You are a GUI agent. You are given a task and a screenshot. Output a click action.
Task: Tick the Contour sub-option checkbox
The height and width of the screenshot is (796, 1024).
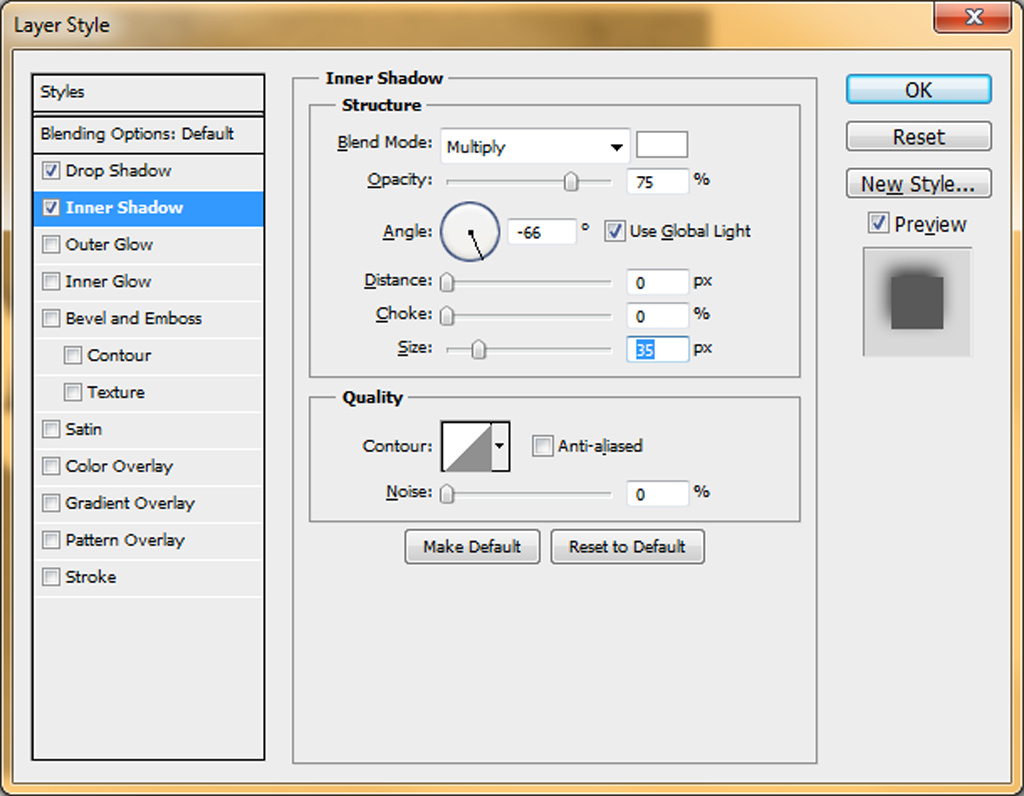(72, 355)
